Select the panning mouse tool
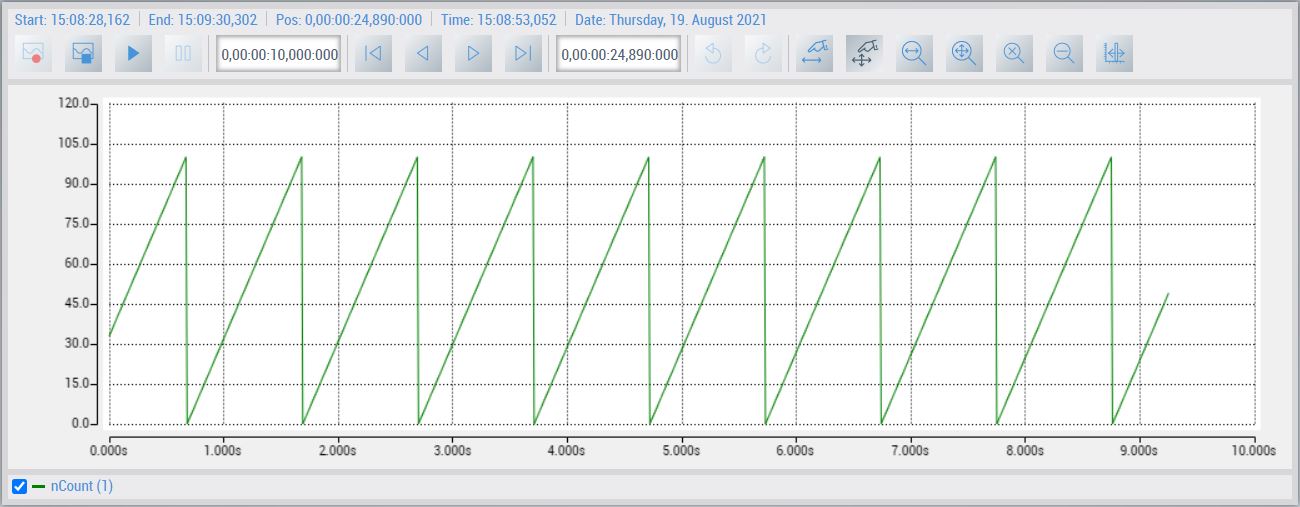This screenshot has width=1300, height=507. 864,53
